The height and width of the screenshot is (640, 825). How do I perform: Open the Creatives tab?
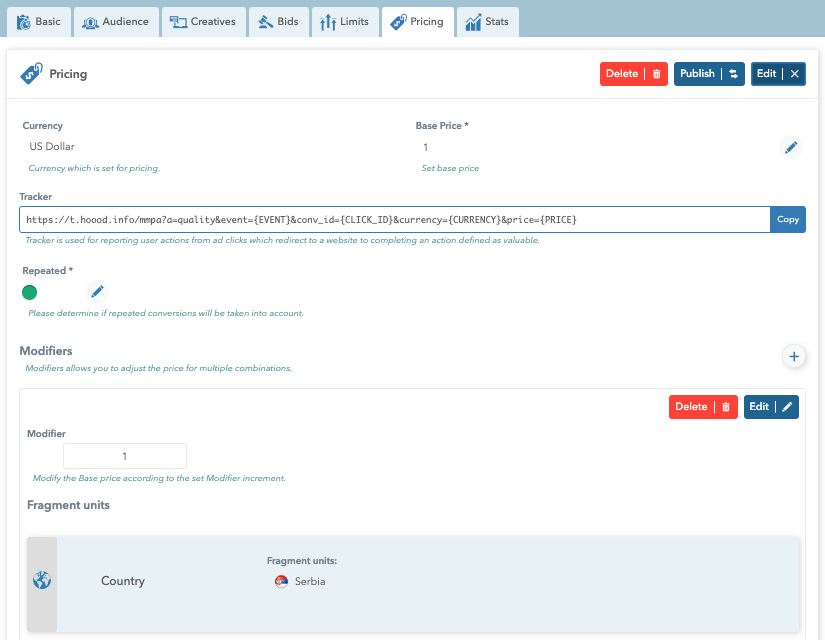click(203, 21)
